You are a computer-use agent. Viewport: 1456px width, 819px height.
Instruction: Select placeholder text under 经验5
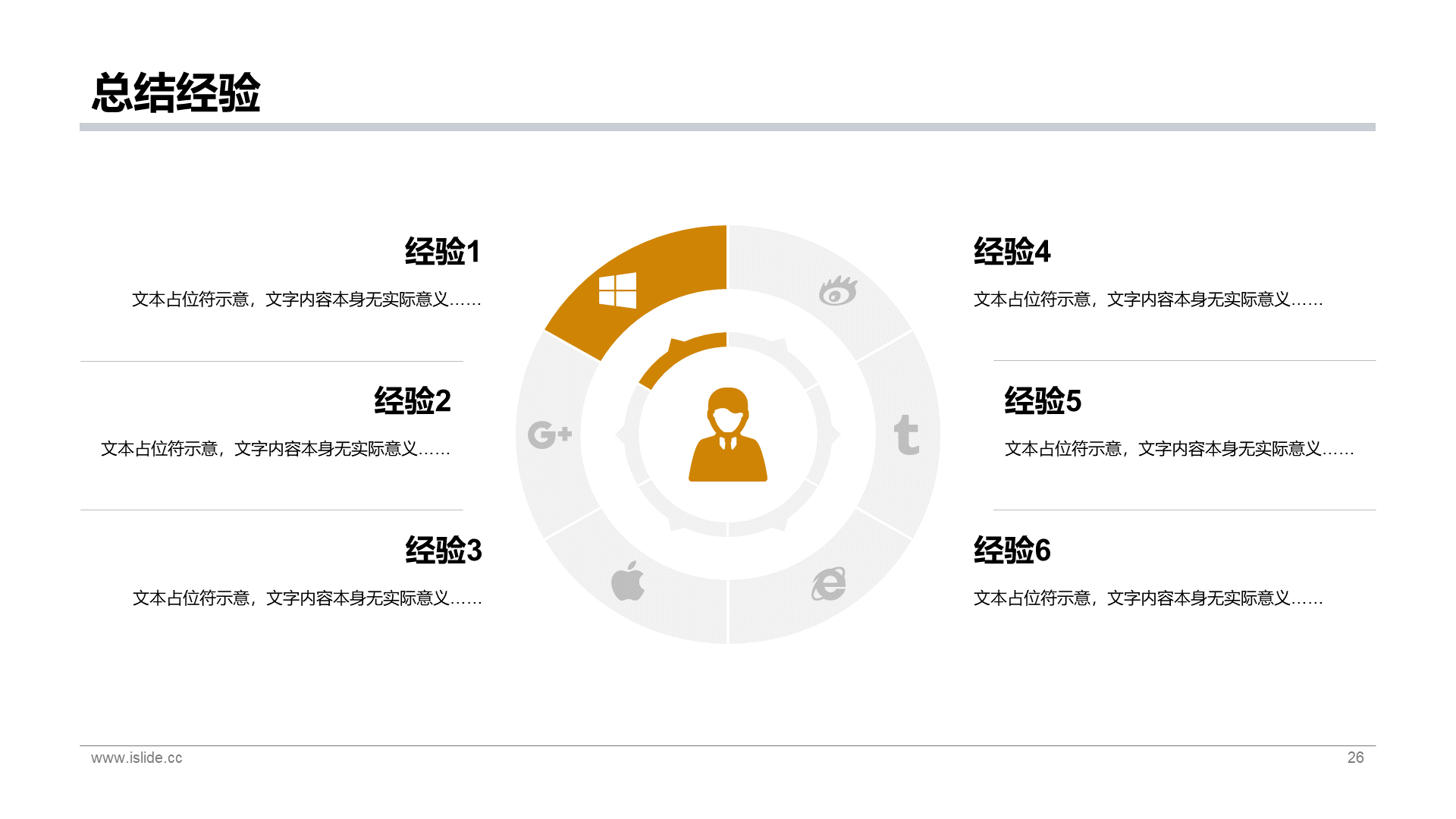tap(1179, 449)
